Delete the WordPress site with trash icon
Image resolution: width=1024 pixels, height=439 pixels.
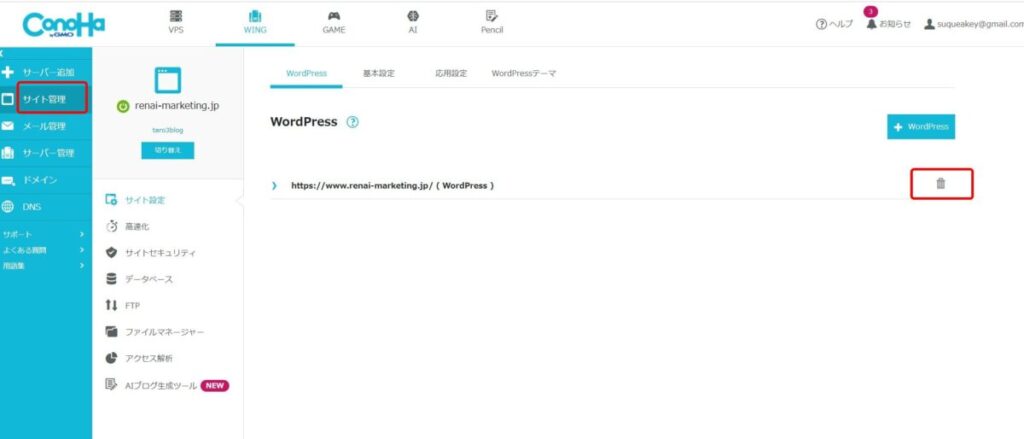click(x=940, y=184)
